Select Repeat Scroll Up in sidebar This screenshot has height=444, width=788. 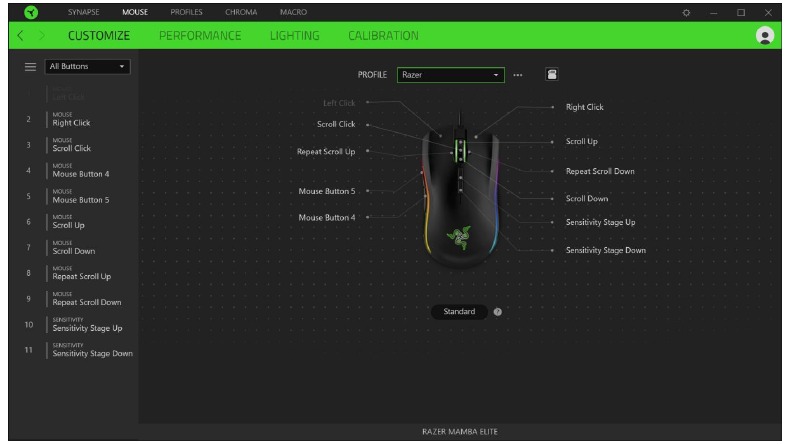pos(81,273)
